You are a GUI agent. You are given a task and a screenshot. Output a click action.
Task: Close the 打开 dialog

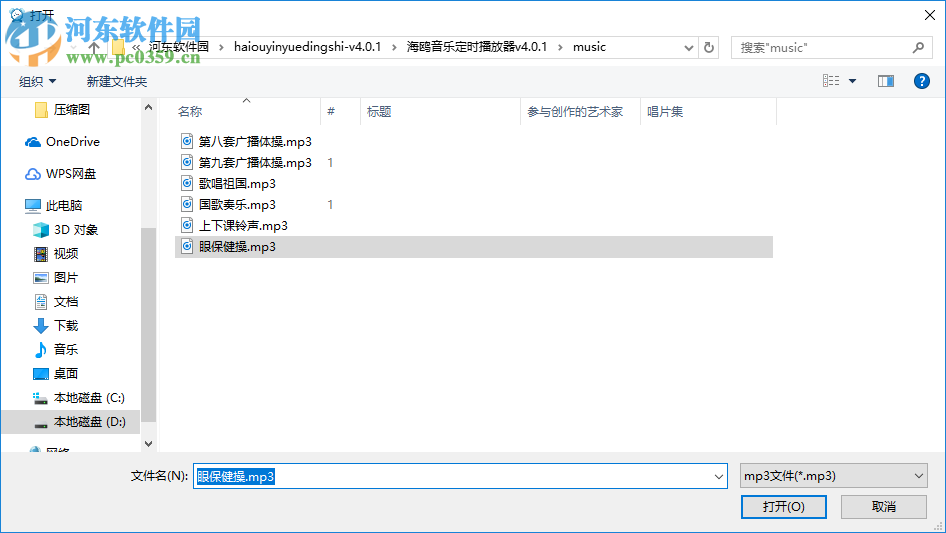click(x=930, y=15)
